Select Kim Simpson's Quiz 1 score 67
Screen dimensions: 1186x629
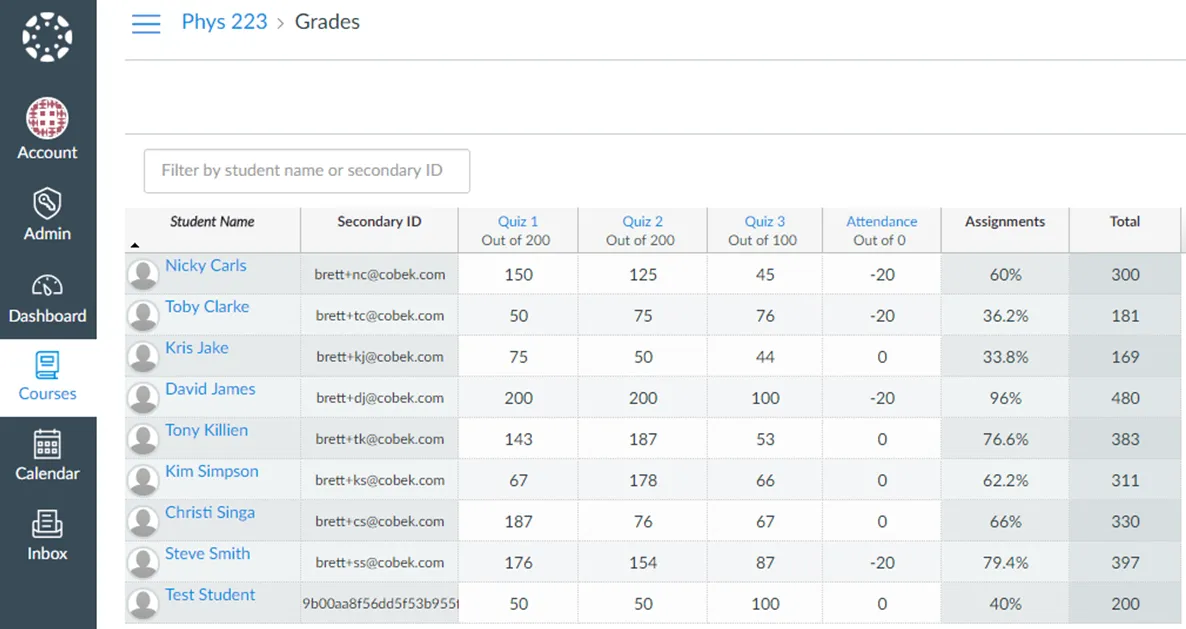click(518, 480)
